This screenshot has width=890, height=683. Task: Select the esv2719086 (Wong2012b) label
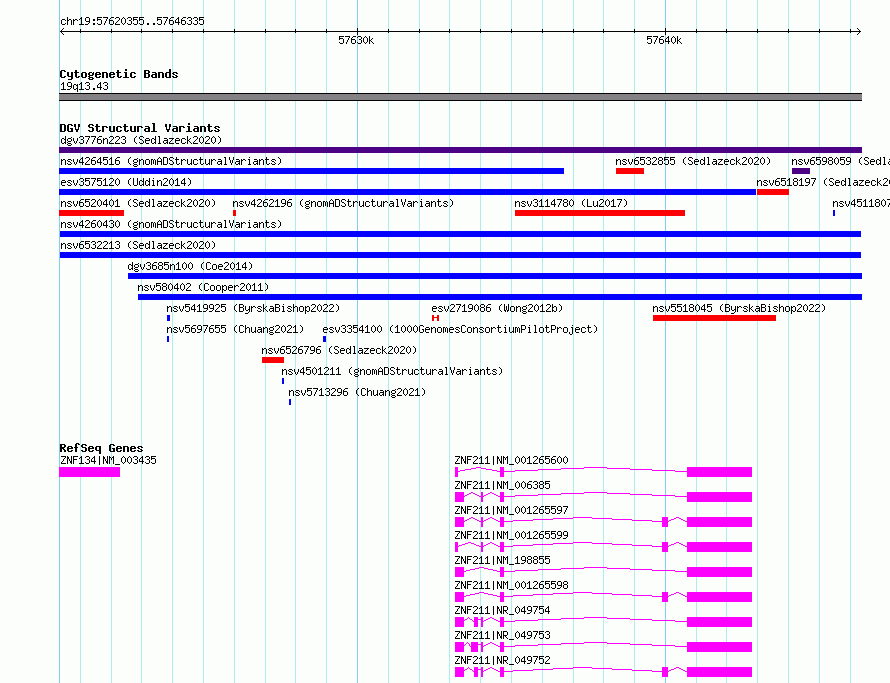(497, 308)
